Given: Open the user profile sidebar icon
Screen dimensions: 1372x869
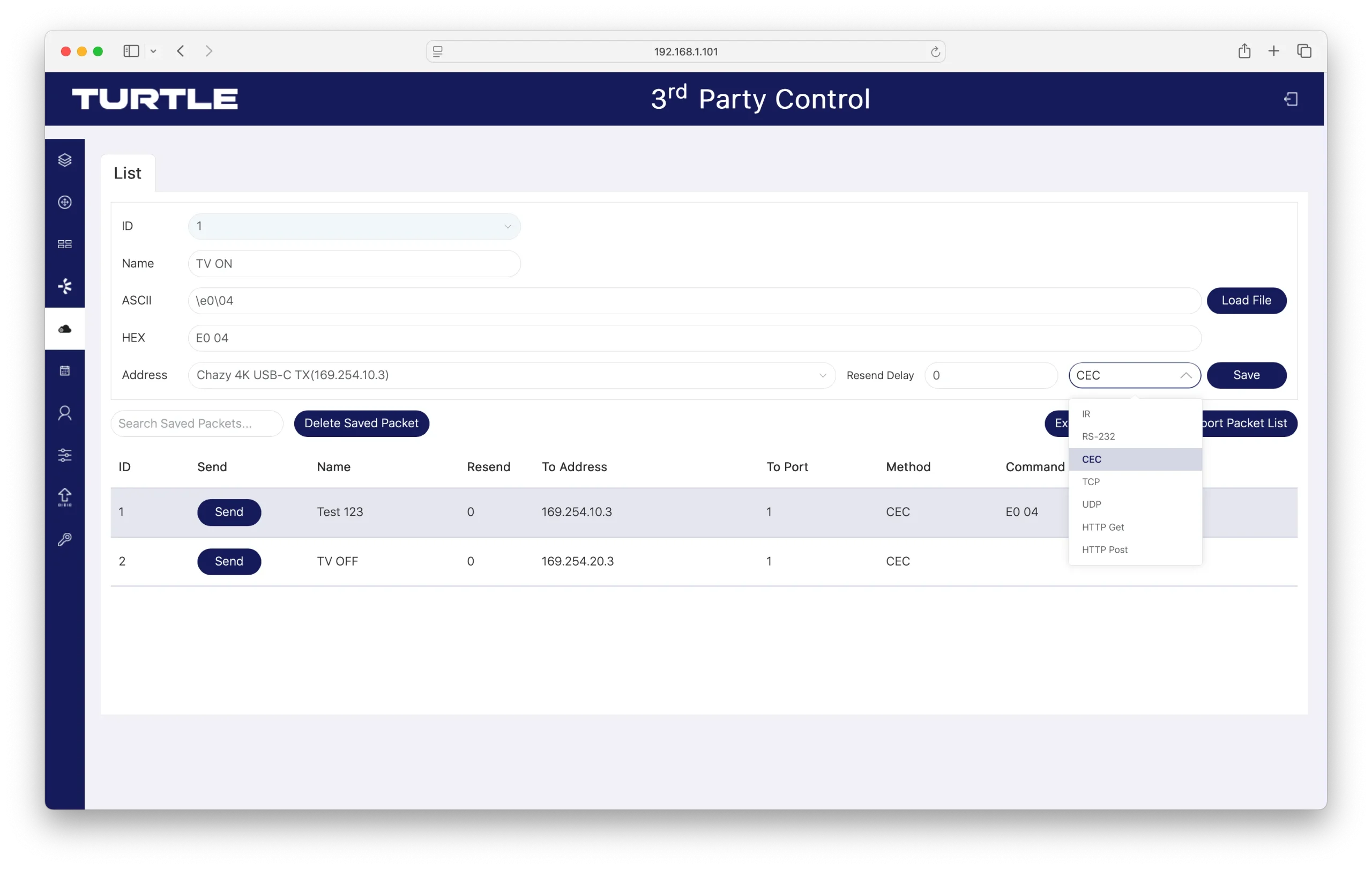Looking at the screenshot, I should click(x=65, y=413).
